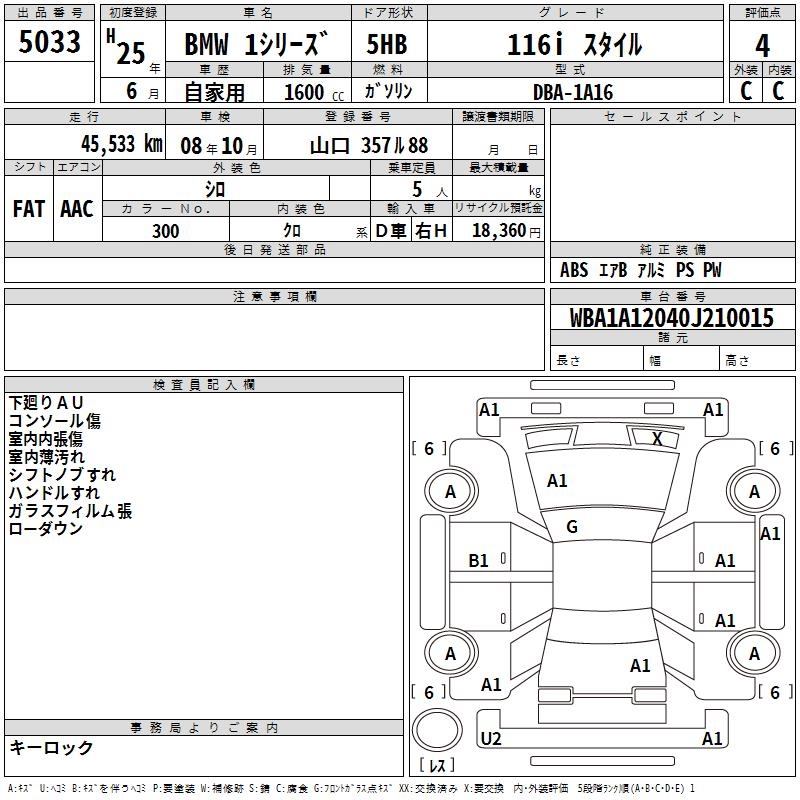The image size is (800, 800).
Task: Click the color number 300
Action: pos(165,231)
